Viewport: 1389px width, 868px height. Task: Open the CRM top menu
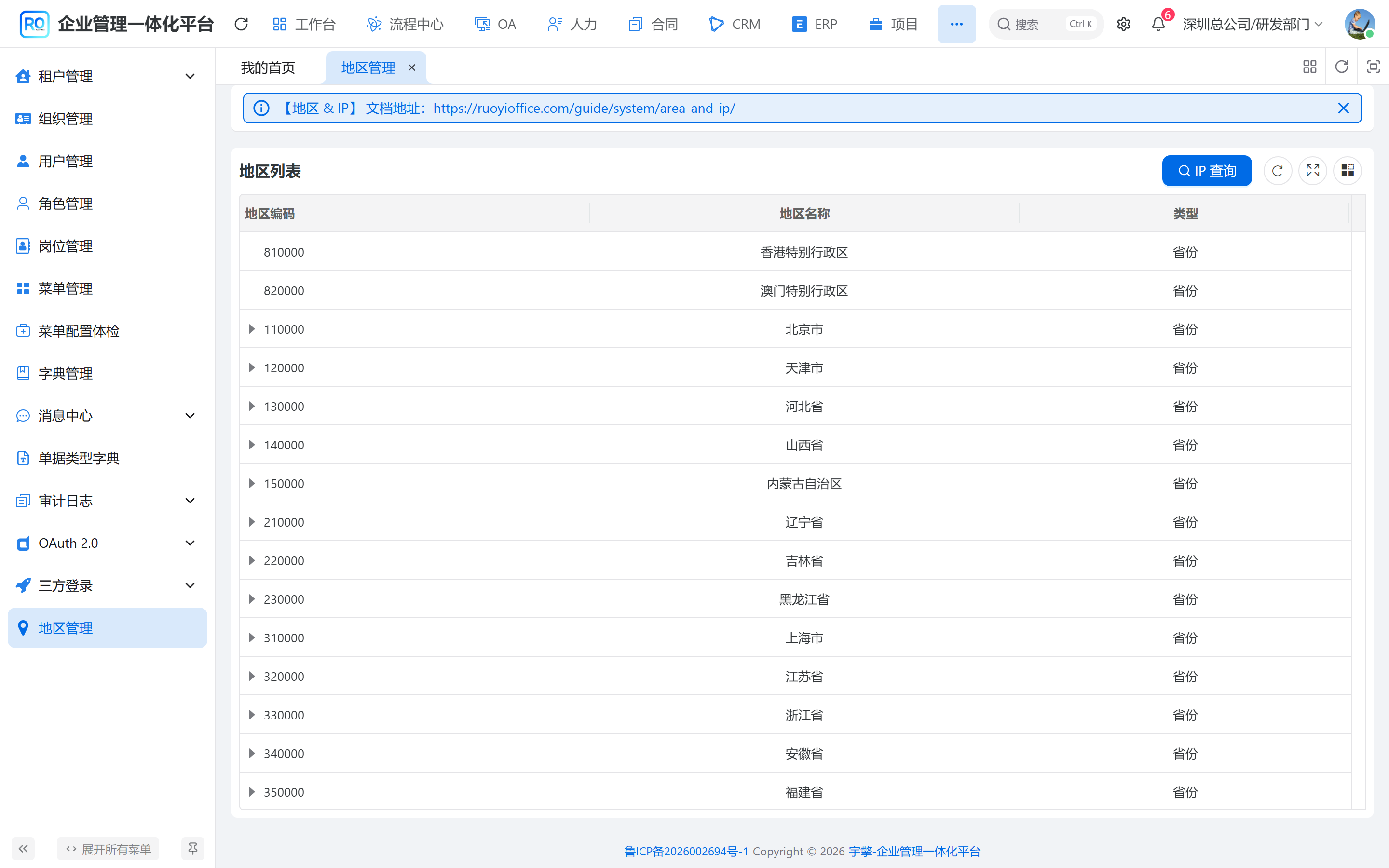[735, 24]
